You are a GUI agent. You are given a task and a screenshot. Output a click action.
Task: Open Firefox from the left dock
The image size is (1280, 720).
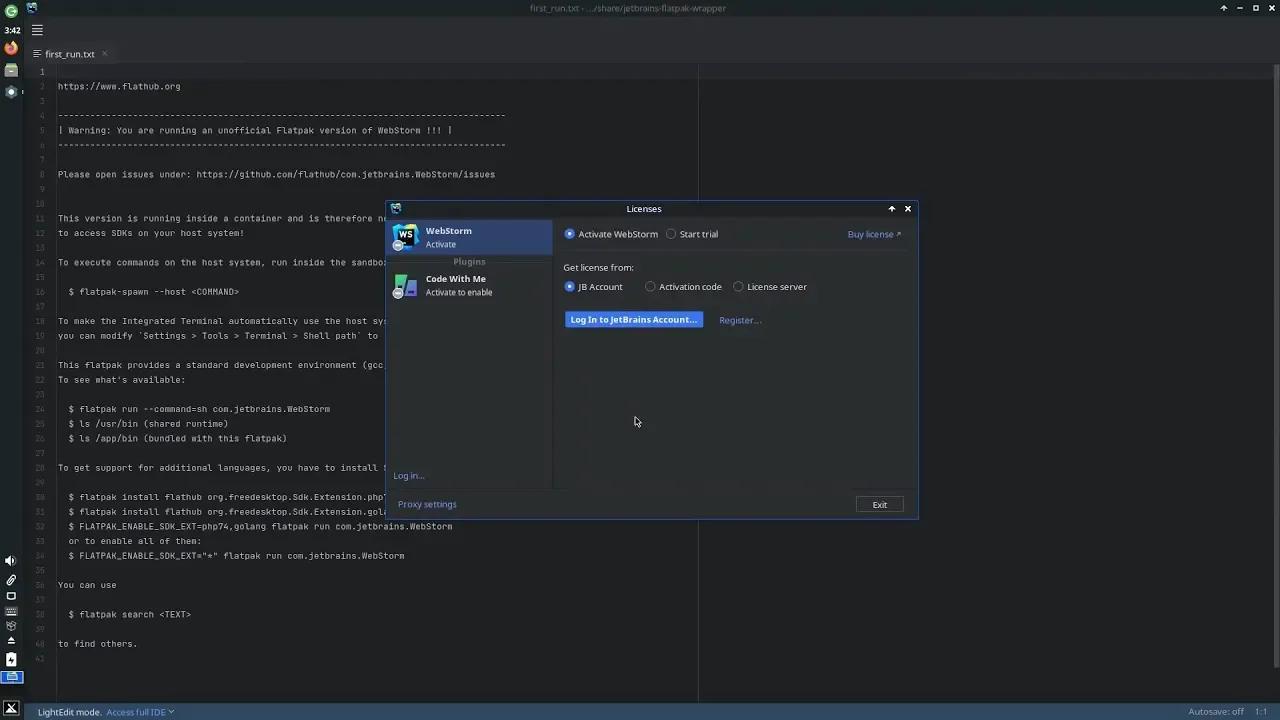11,47
